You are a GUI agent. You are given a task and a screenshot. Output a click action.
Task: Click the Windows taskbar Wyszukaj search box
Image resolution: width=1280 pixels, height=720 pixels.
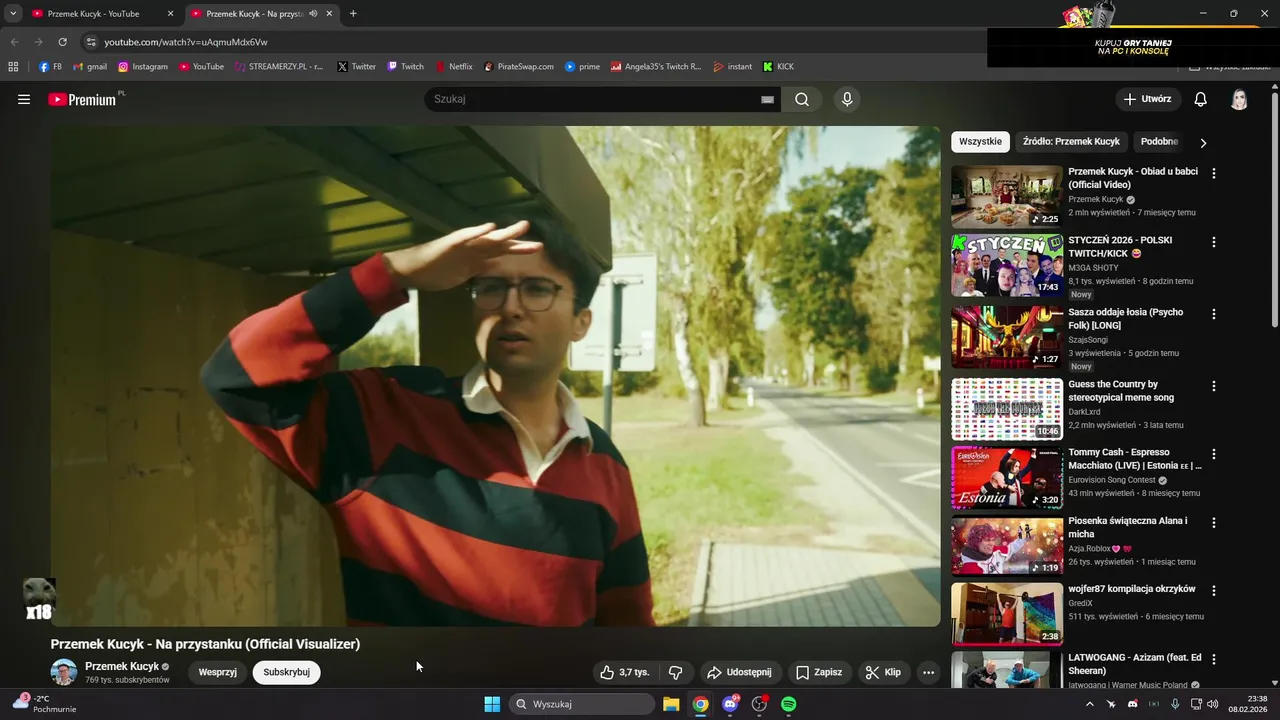(582, 704)
